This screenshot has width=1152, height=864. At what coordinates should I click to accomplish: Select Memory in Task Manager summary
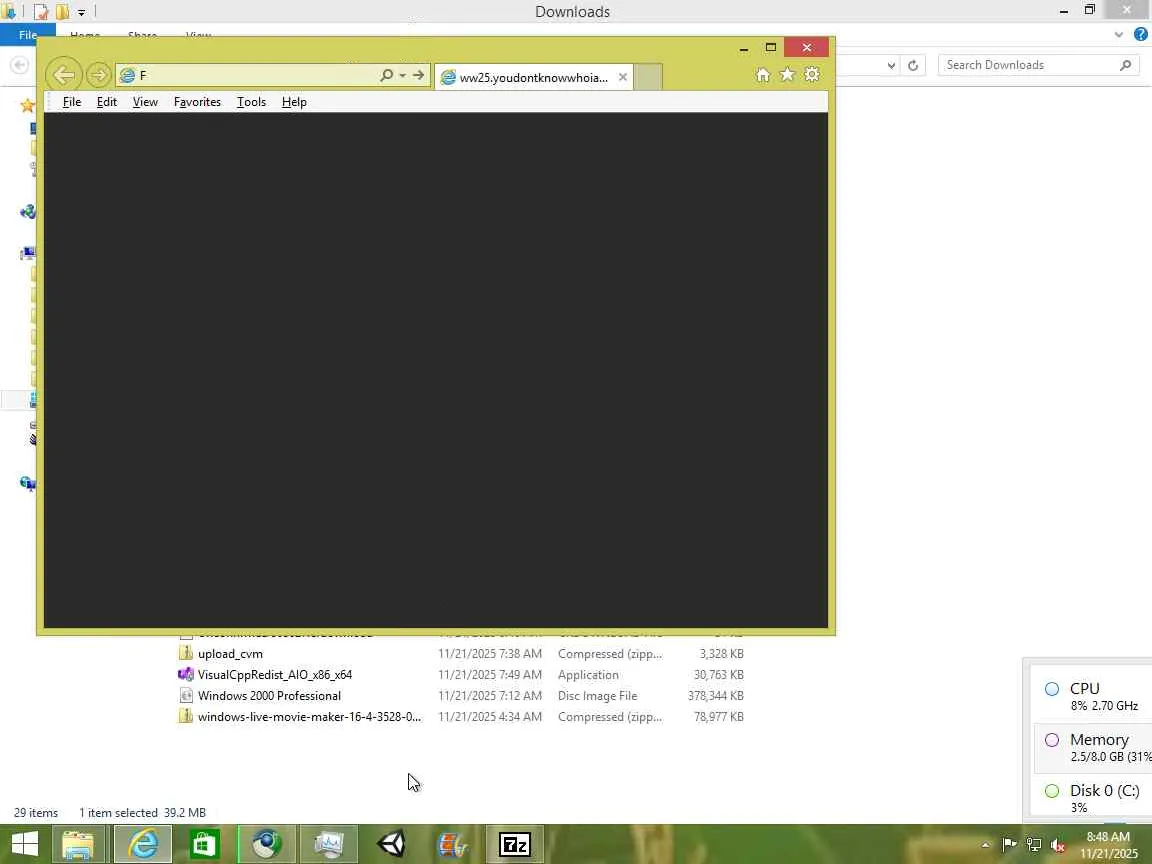(1093, 748)
